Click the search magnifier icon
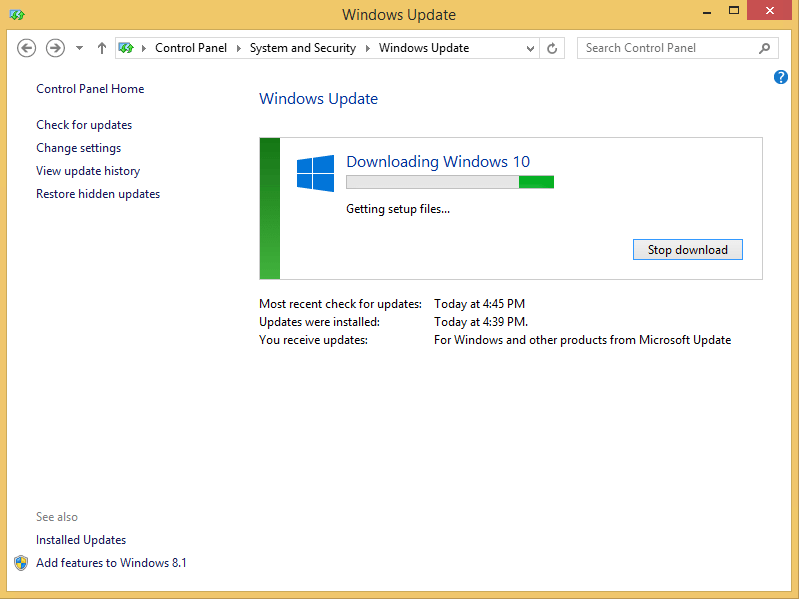Screen dimensions: 799x599 coord(764,48)
